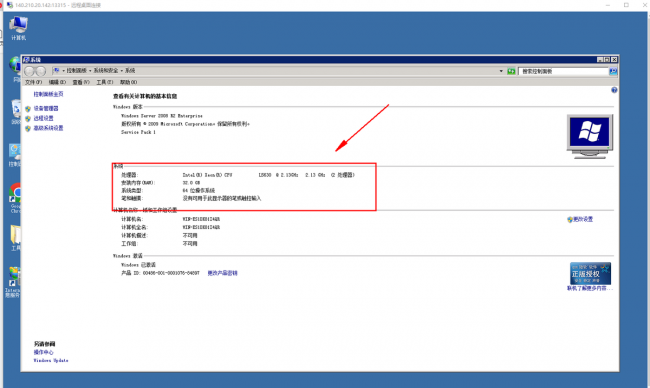Expand dropdown arrow after 系统和安全 breadcrumb
The width and height of the screenshot is (650, 388).
click(x=121, y=71)
